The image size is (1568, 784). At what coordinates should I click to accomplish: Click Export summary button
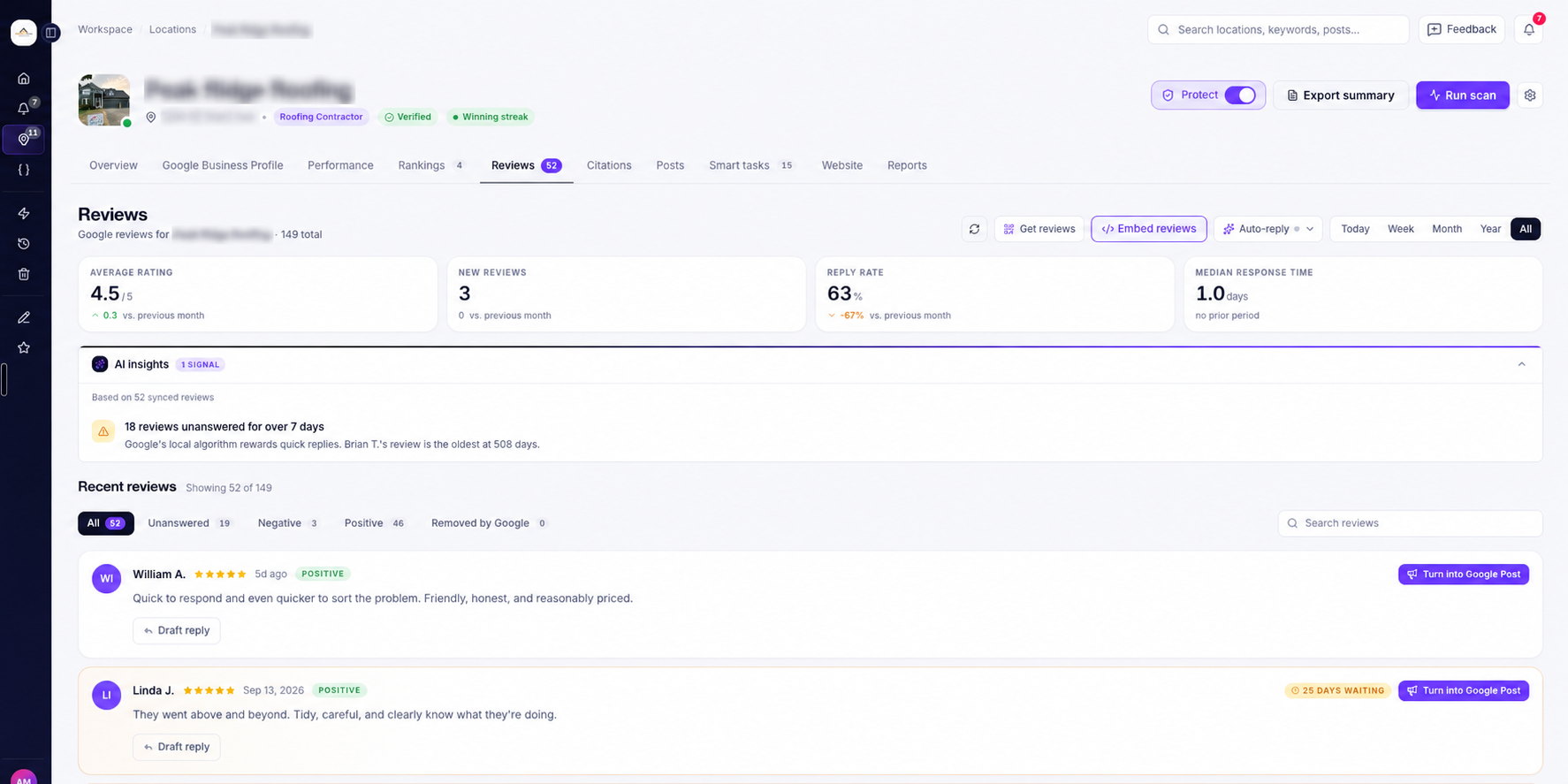[1340, 95]
